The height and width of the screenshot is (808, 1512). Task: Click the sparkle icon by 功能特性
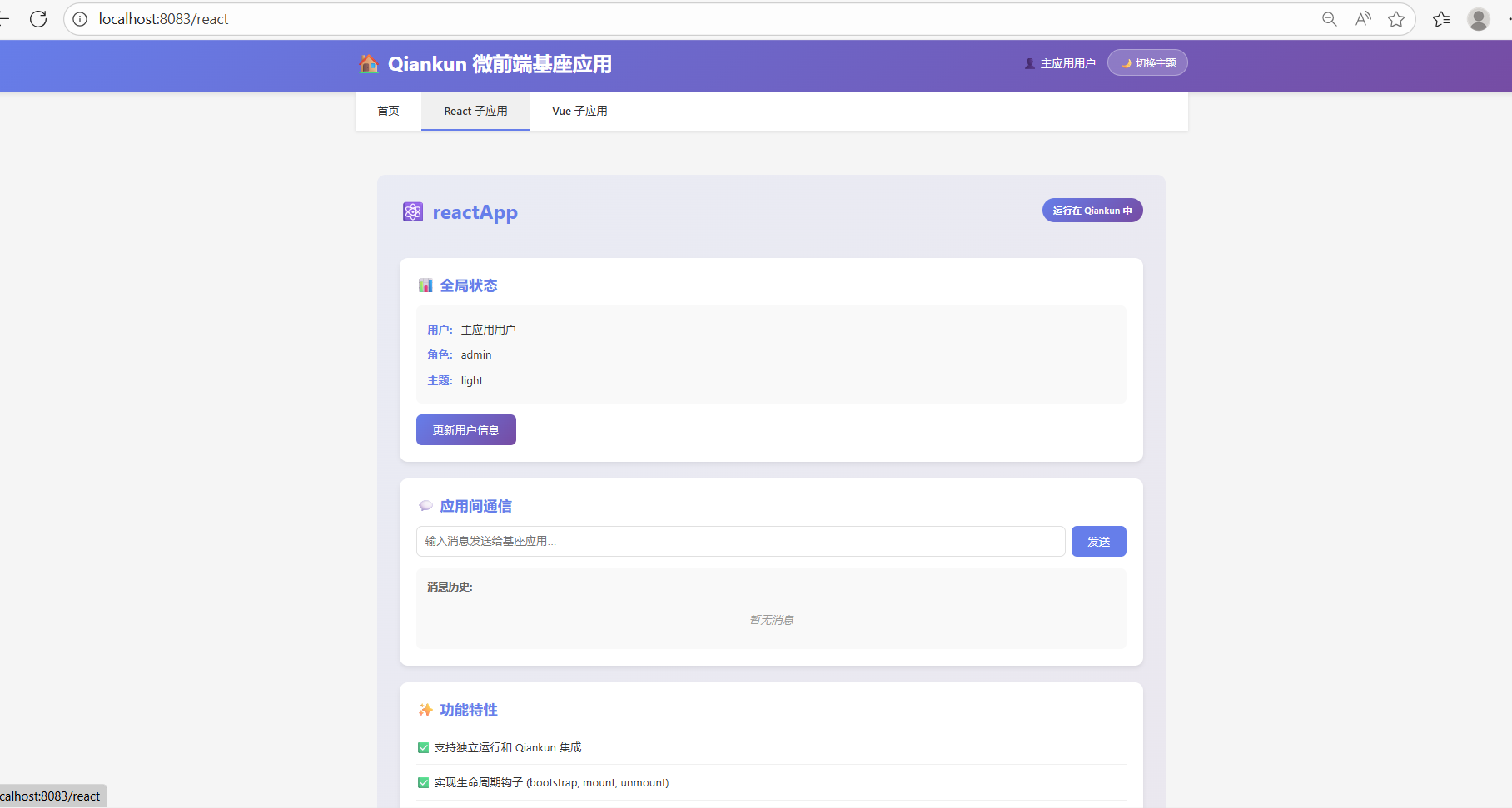click(425, 710)
